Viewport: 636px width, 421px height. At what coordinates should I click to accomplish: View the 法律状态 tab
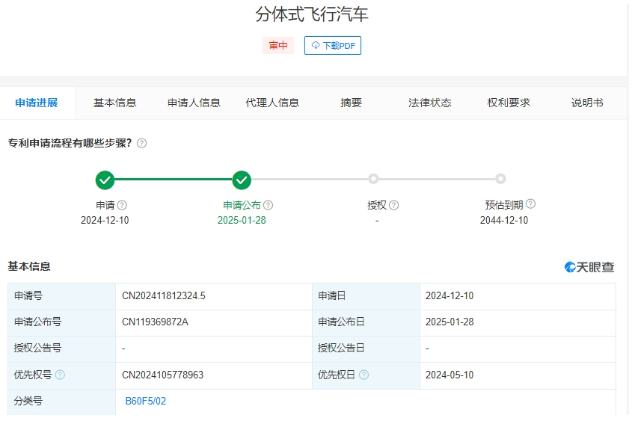(430, 103)
